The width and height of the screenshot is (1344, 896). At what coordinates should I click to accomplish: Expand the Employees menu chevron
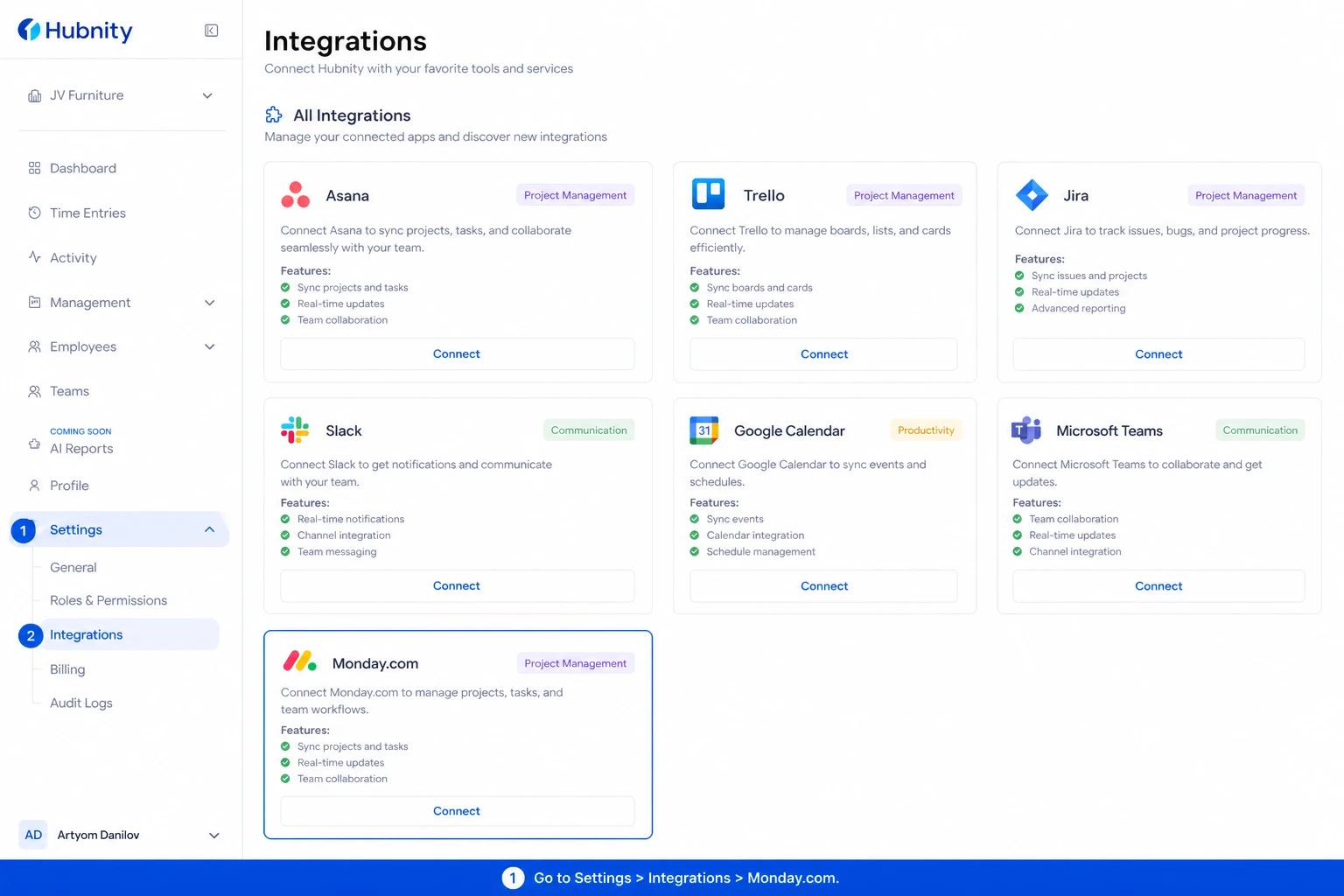tap(210, 346)
